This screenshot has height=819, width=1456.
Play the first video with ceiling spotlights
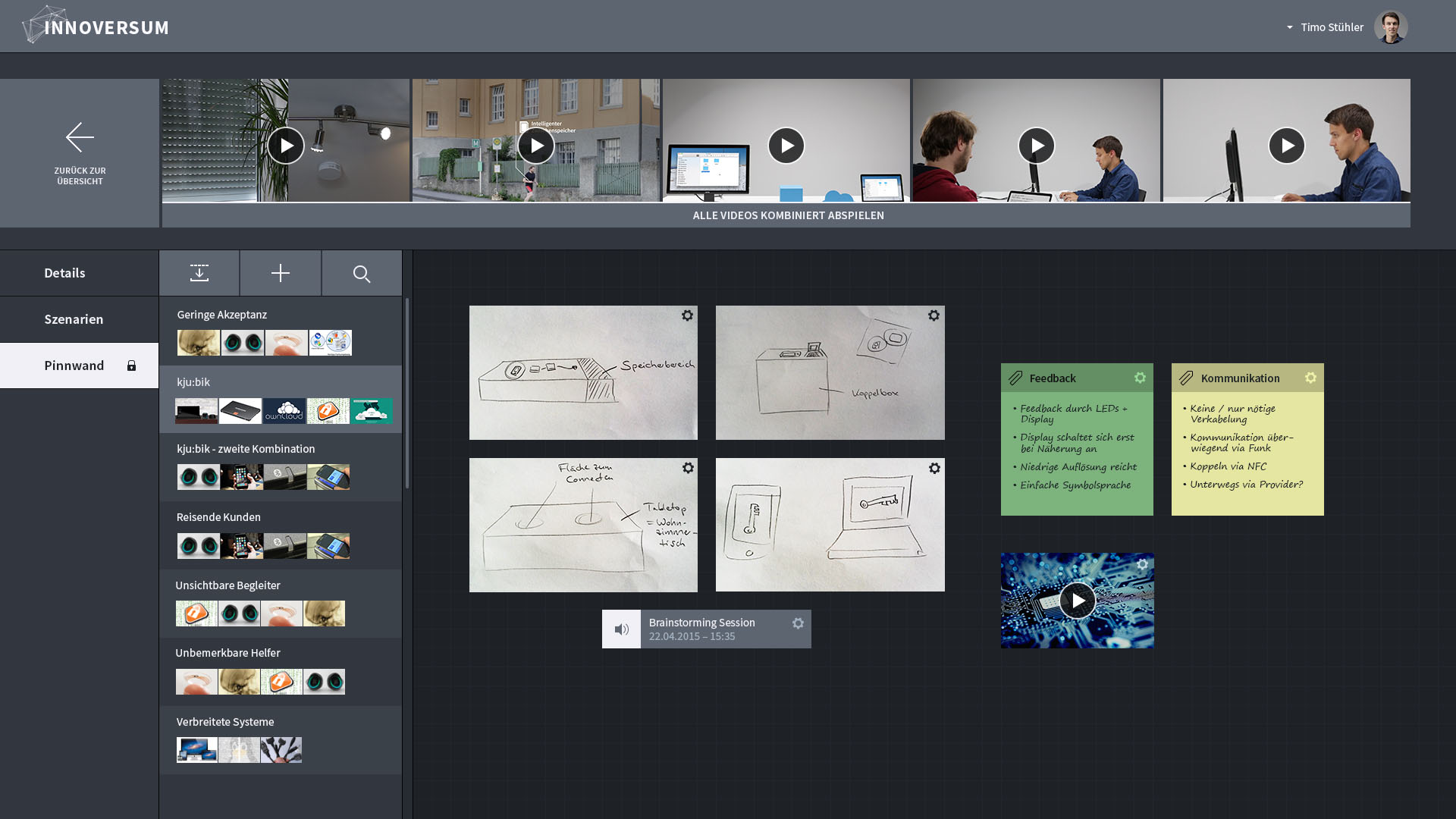coord(285,146)
